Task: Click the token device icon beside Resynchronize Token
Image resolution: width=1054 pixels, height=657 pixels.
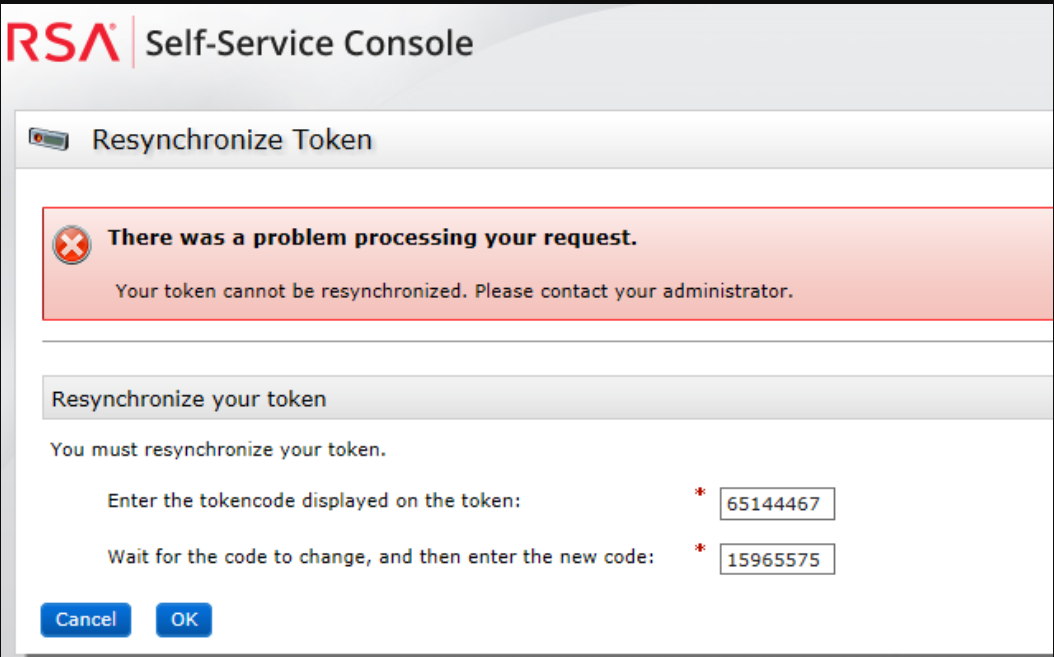Action: tap(48, 140)
